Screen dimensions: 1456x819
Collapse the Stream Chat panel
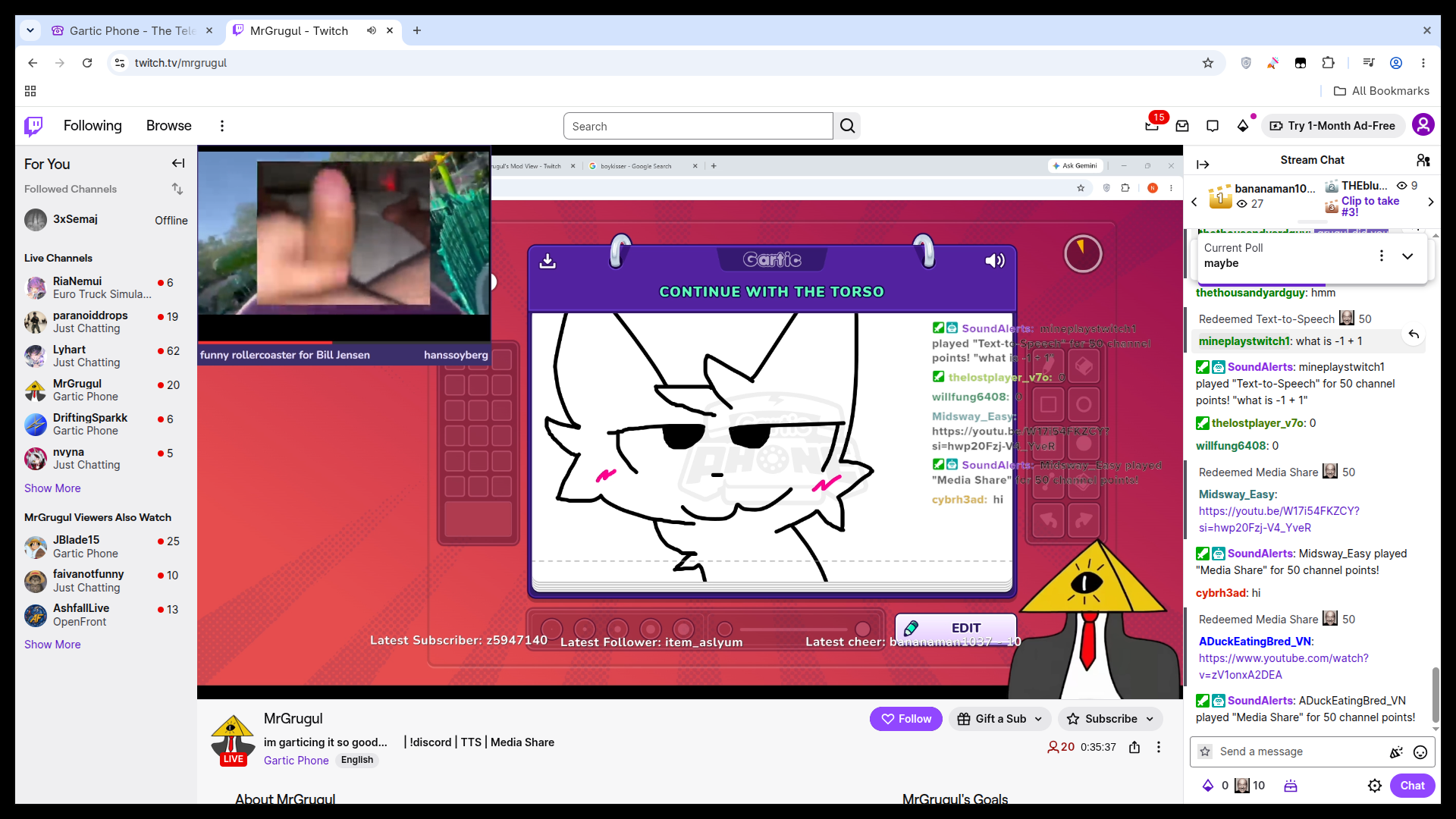click(x=1203, y=164)
